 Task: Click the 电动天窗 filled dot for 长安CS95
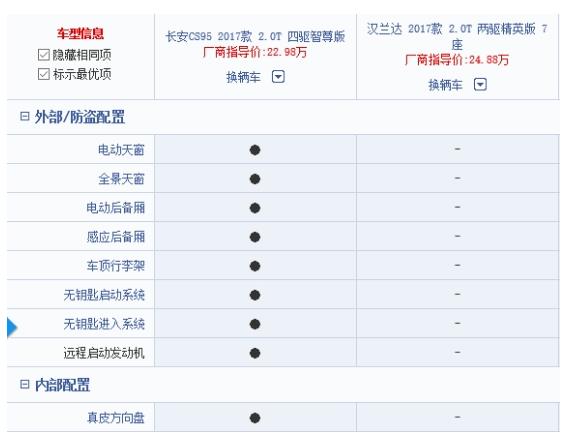255,150
